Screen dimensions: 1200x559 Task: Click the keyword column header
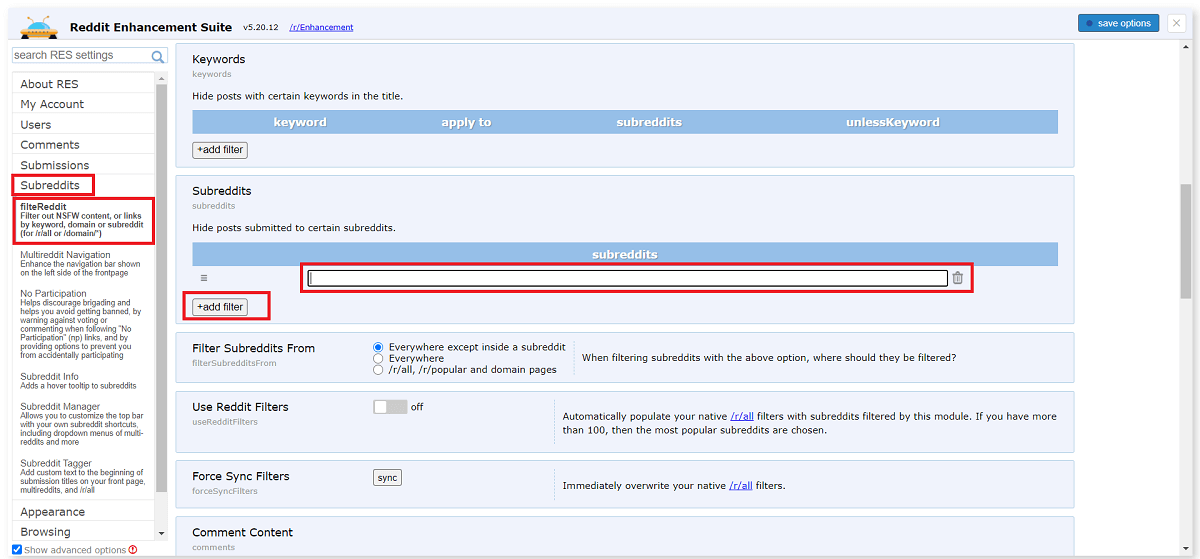[300, 122]
